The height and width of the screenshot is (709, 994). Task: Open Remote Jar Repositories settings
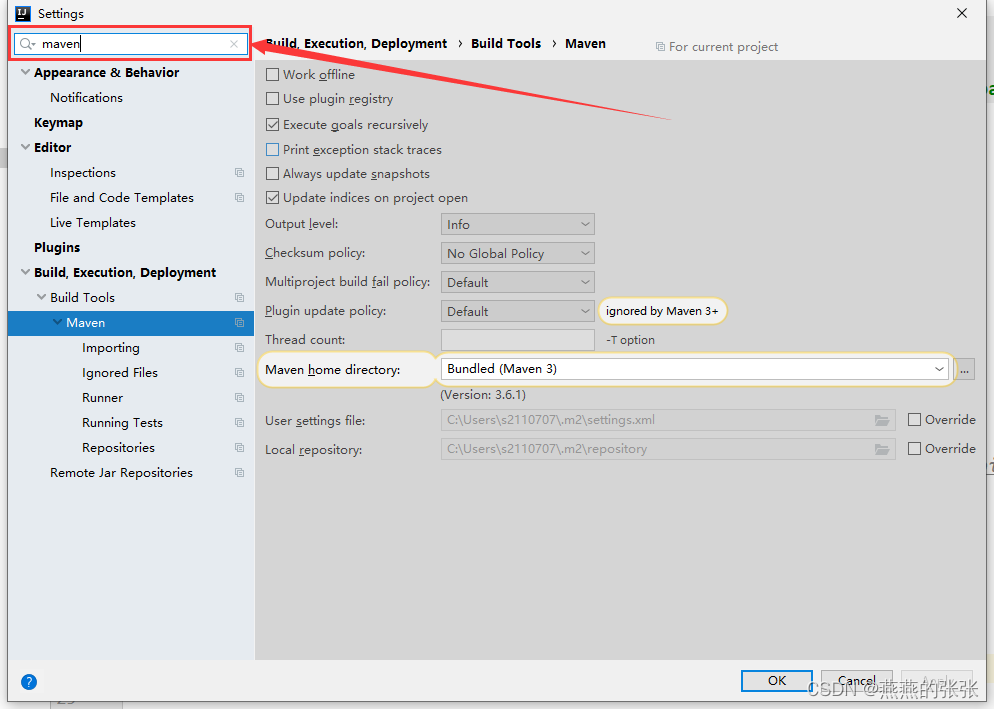(x=121, y=472)
